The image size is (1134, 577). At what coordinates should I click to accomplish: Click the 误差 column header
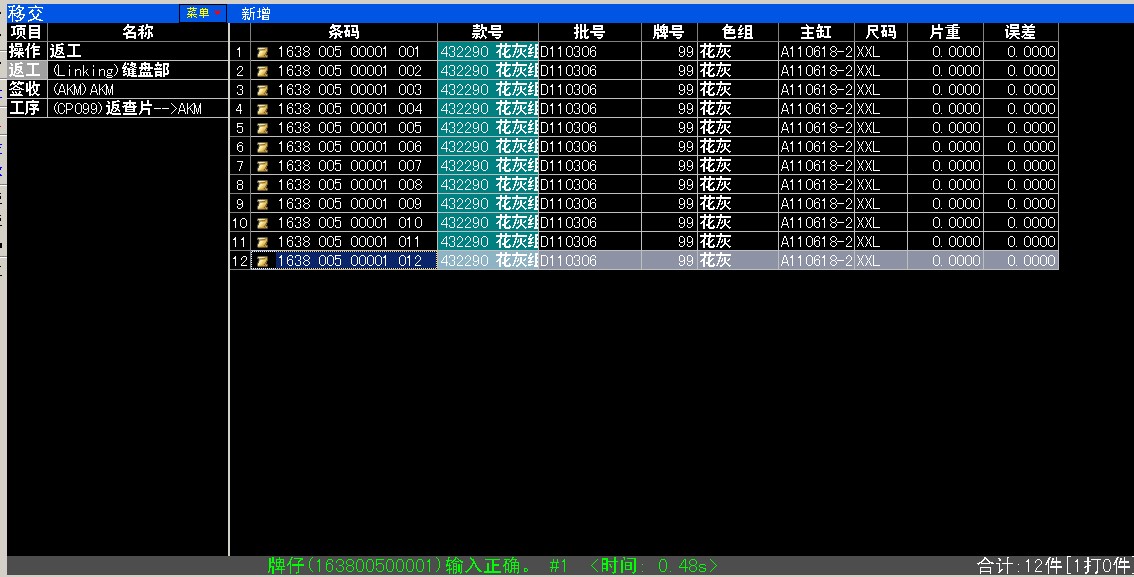pos(1020,32)
